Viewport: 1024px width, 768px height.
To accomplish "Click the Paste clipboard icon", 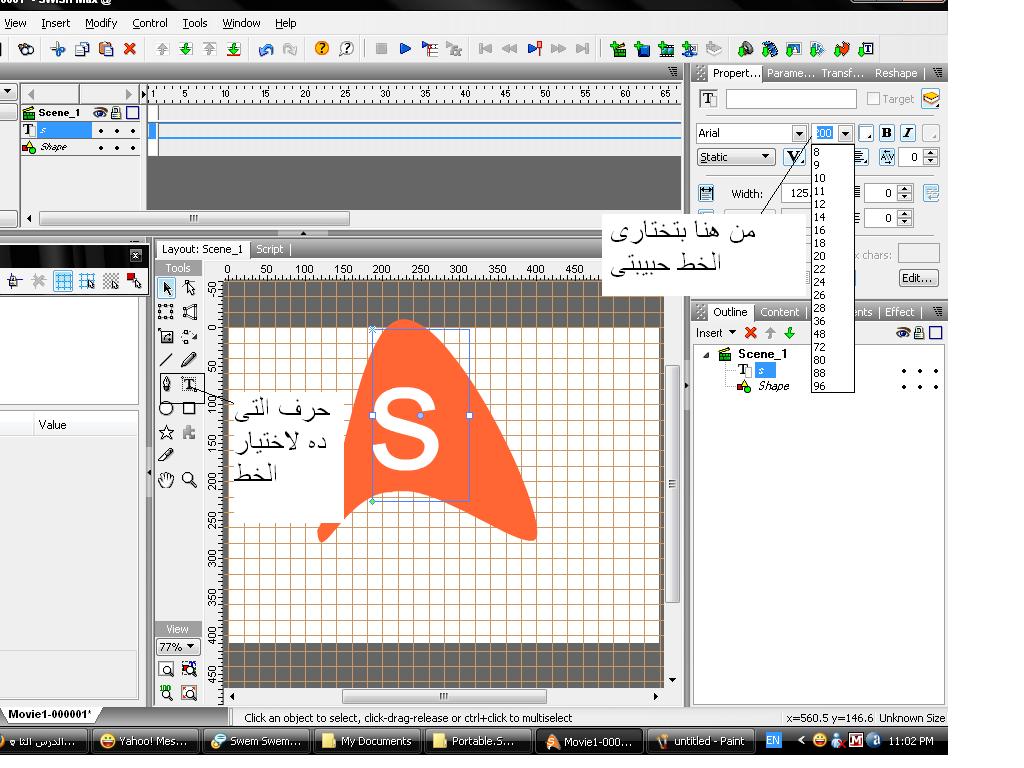I will point(106,49).
